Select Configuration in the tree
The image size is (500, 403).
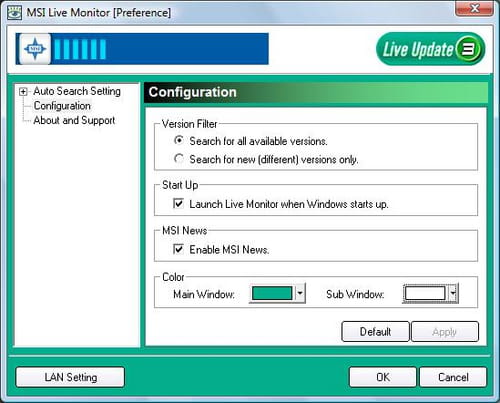click(x=62, y=106)
